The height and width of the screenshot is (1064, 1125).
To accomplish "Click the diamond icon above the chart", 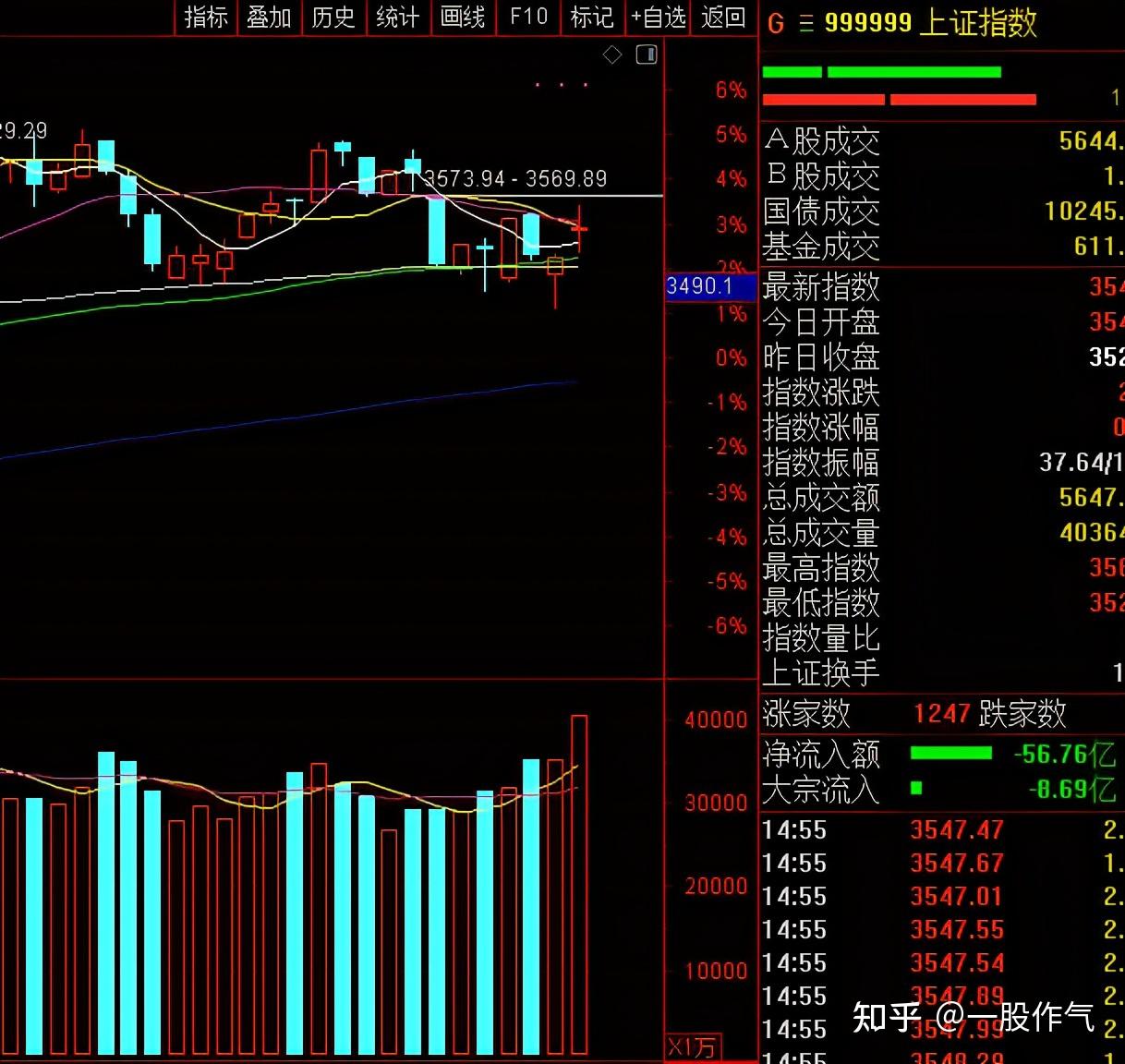I will [x=612, y=55].
